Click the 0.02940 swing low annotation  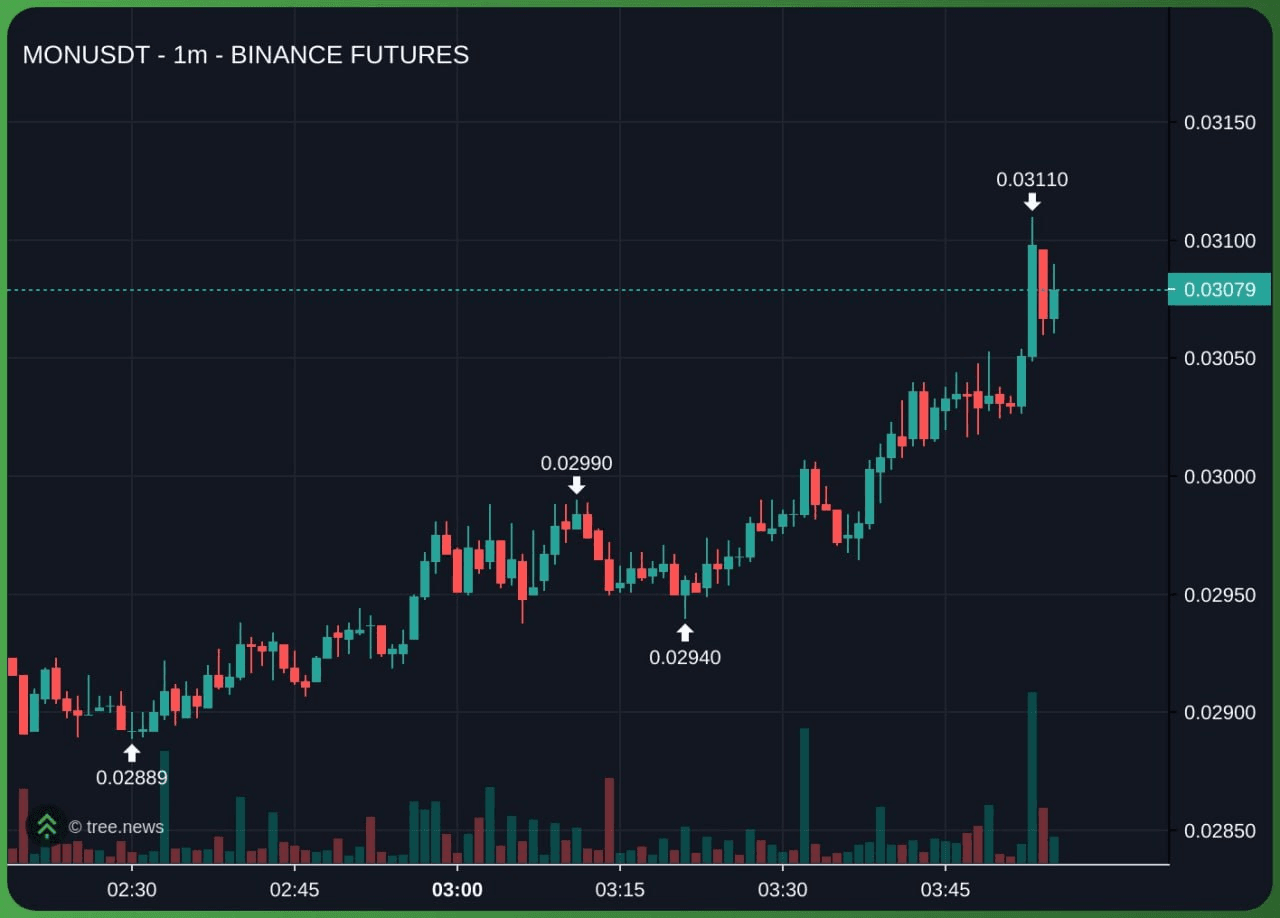click(685, 657)
